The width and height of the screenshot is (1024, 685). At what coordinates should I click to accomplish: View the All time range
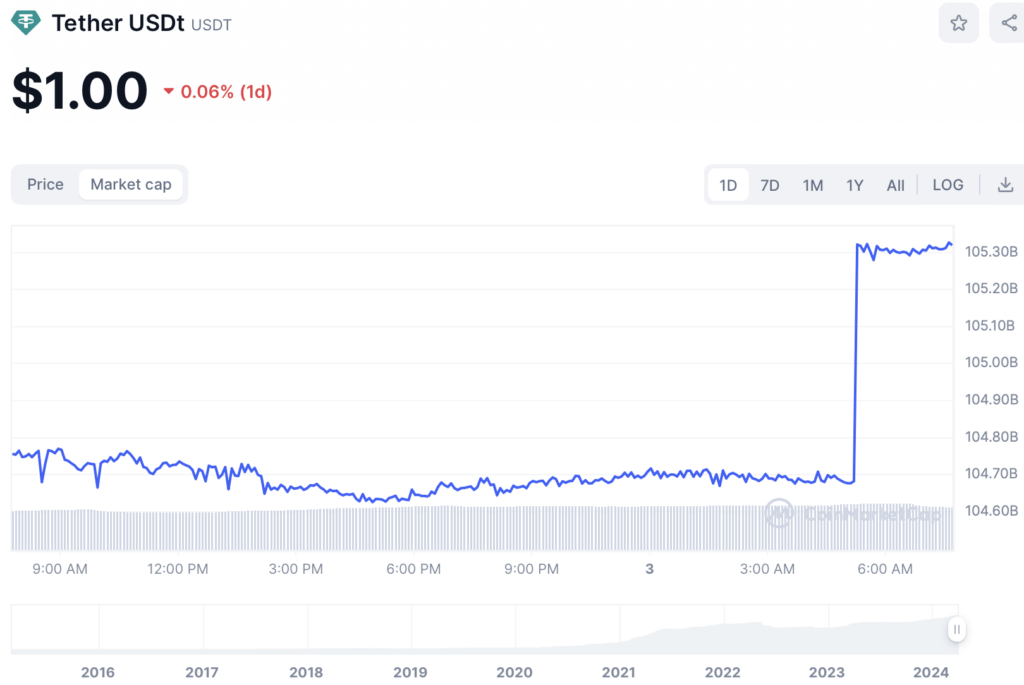(x=895, y=185)
